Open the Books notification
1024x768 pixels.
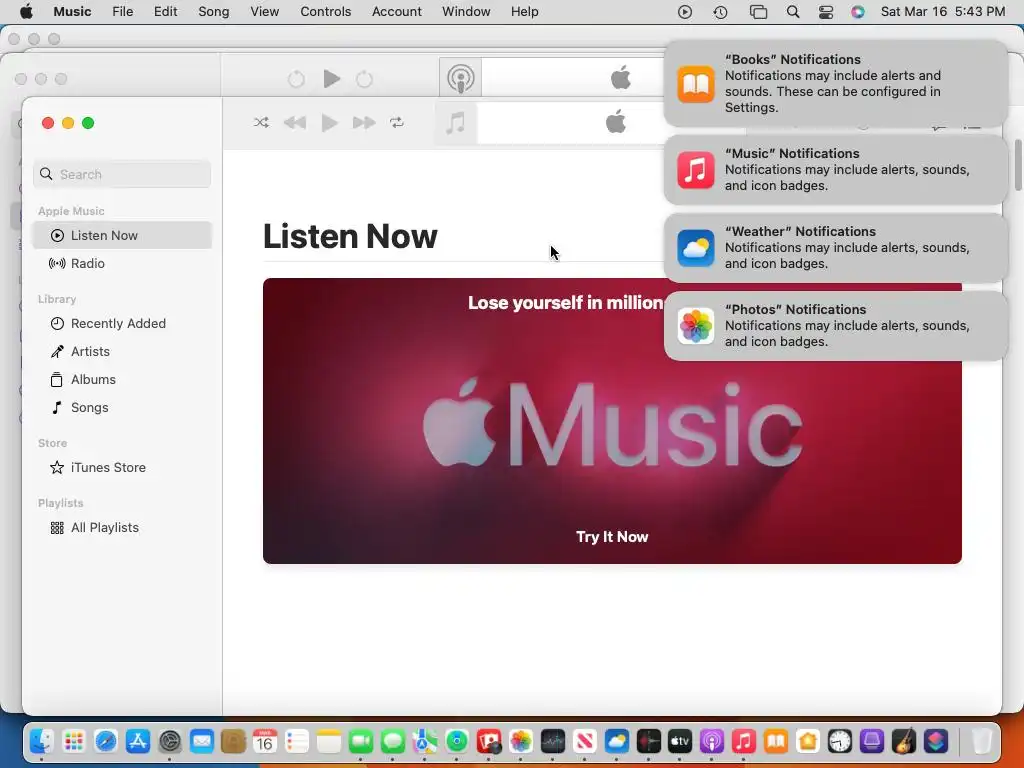pyautogui.click(x=835, y=84)
